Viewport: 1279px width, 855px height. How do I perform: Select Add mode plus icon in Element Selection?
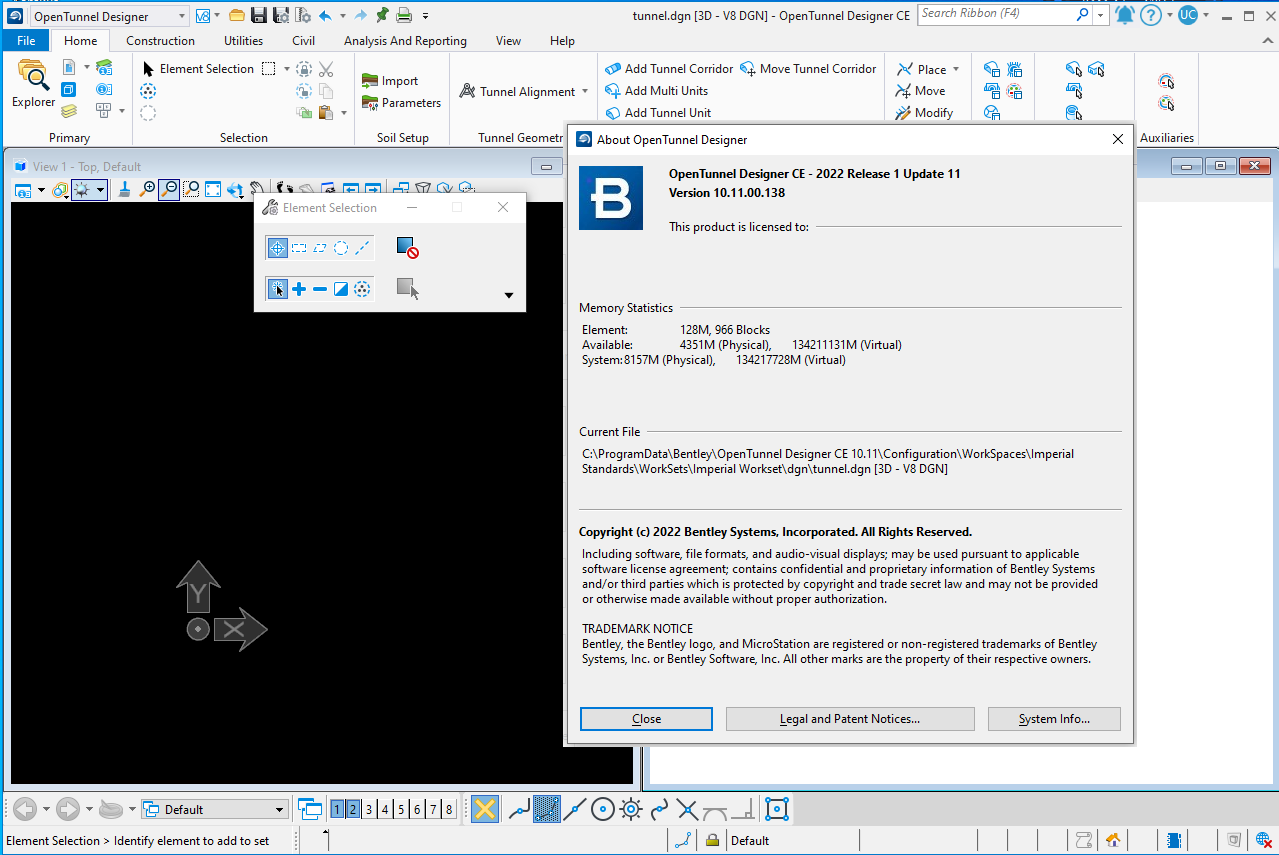click(299, 289)
